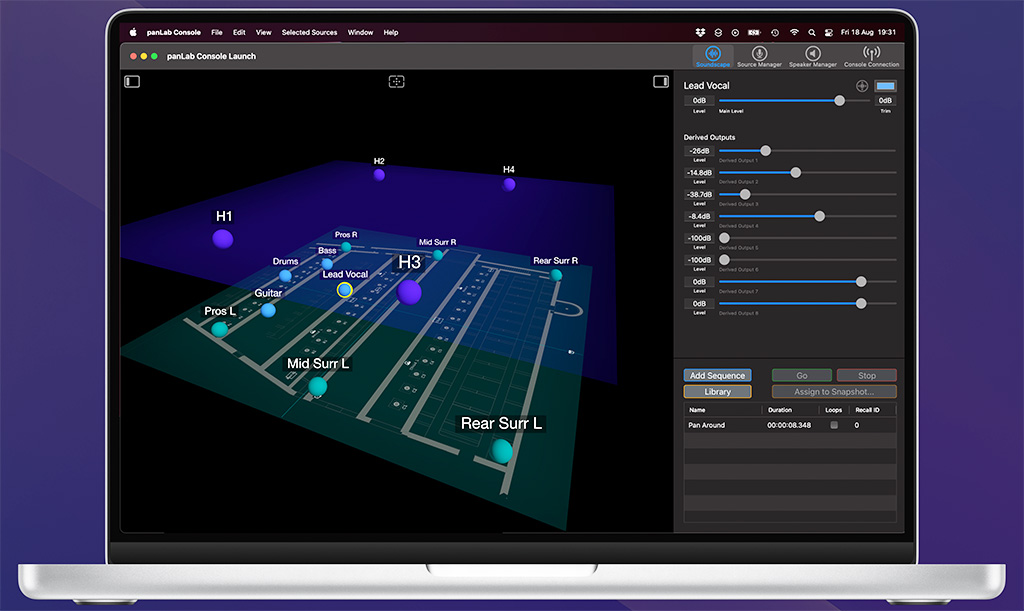Screen dimensions: 1024x611
Task: Click the Main Level slider handle
Action: pos(839,101)
